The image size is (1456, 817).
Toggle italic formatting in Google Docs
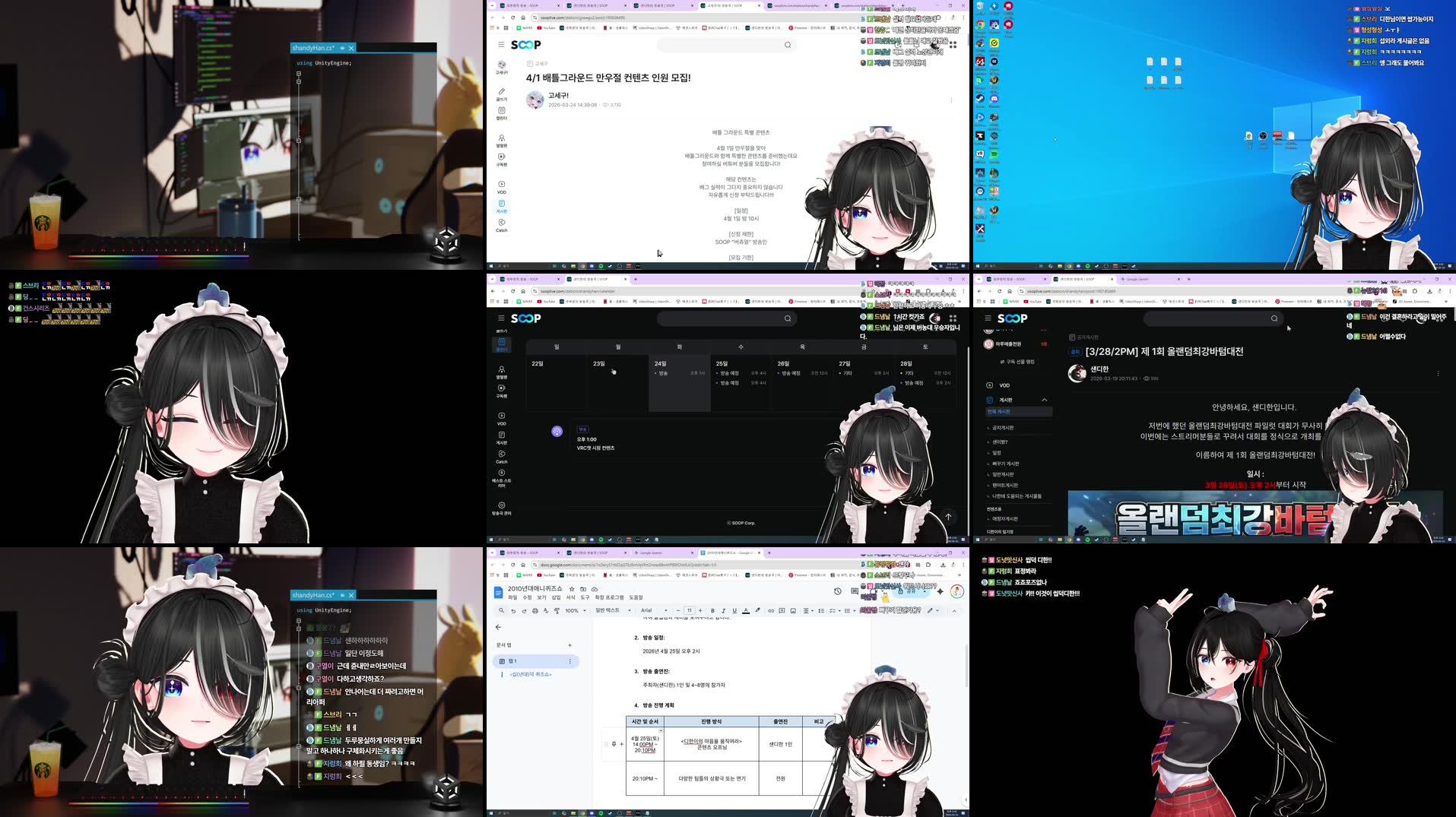tap(724, 610)
